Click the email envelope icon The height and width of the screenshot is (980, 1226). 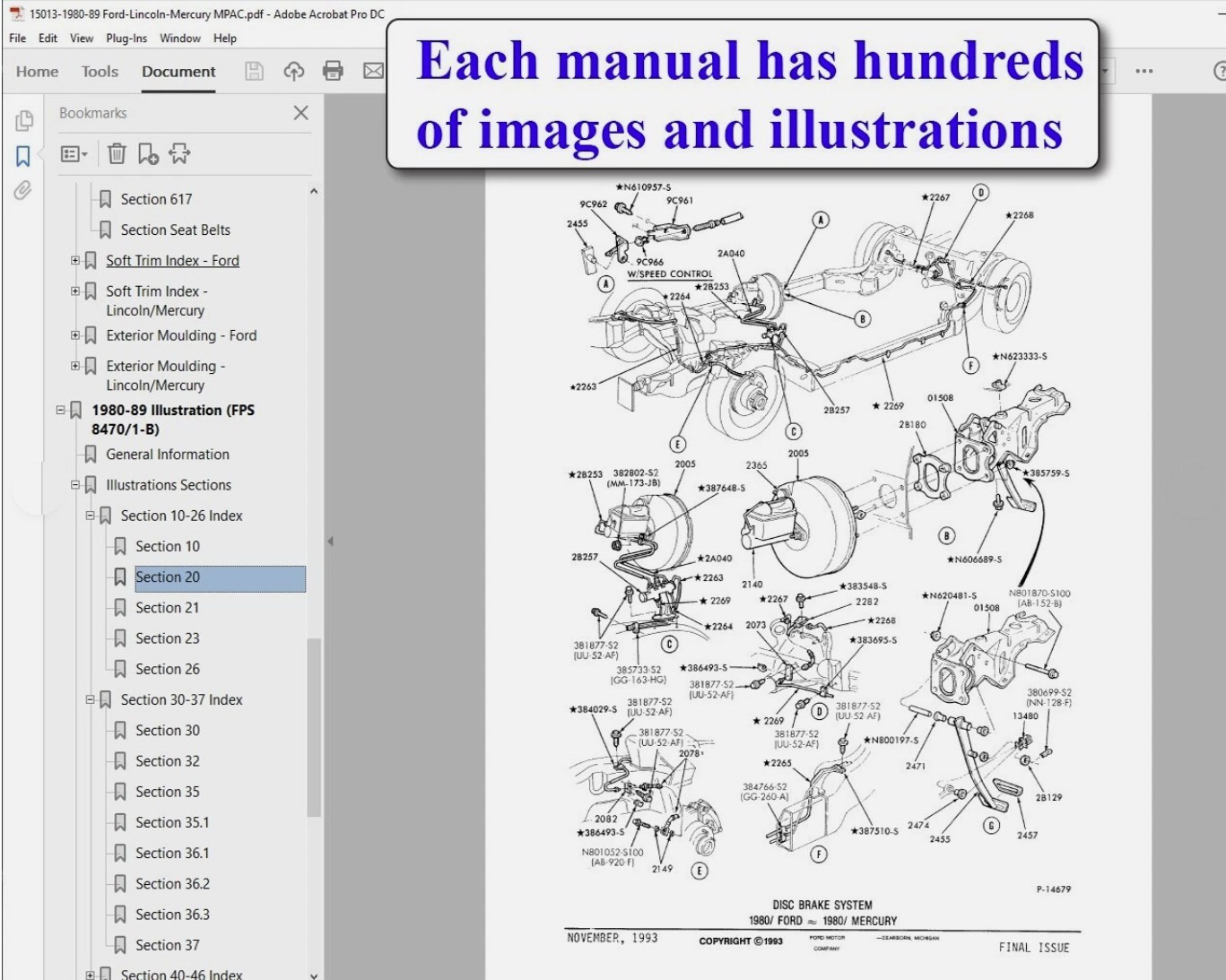(373, 72)
